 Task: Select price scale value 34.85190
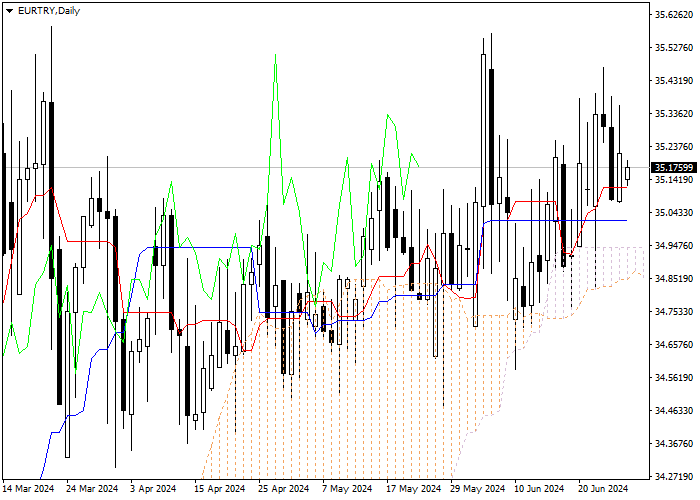(674, 279)
